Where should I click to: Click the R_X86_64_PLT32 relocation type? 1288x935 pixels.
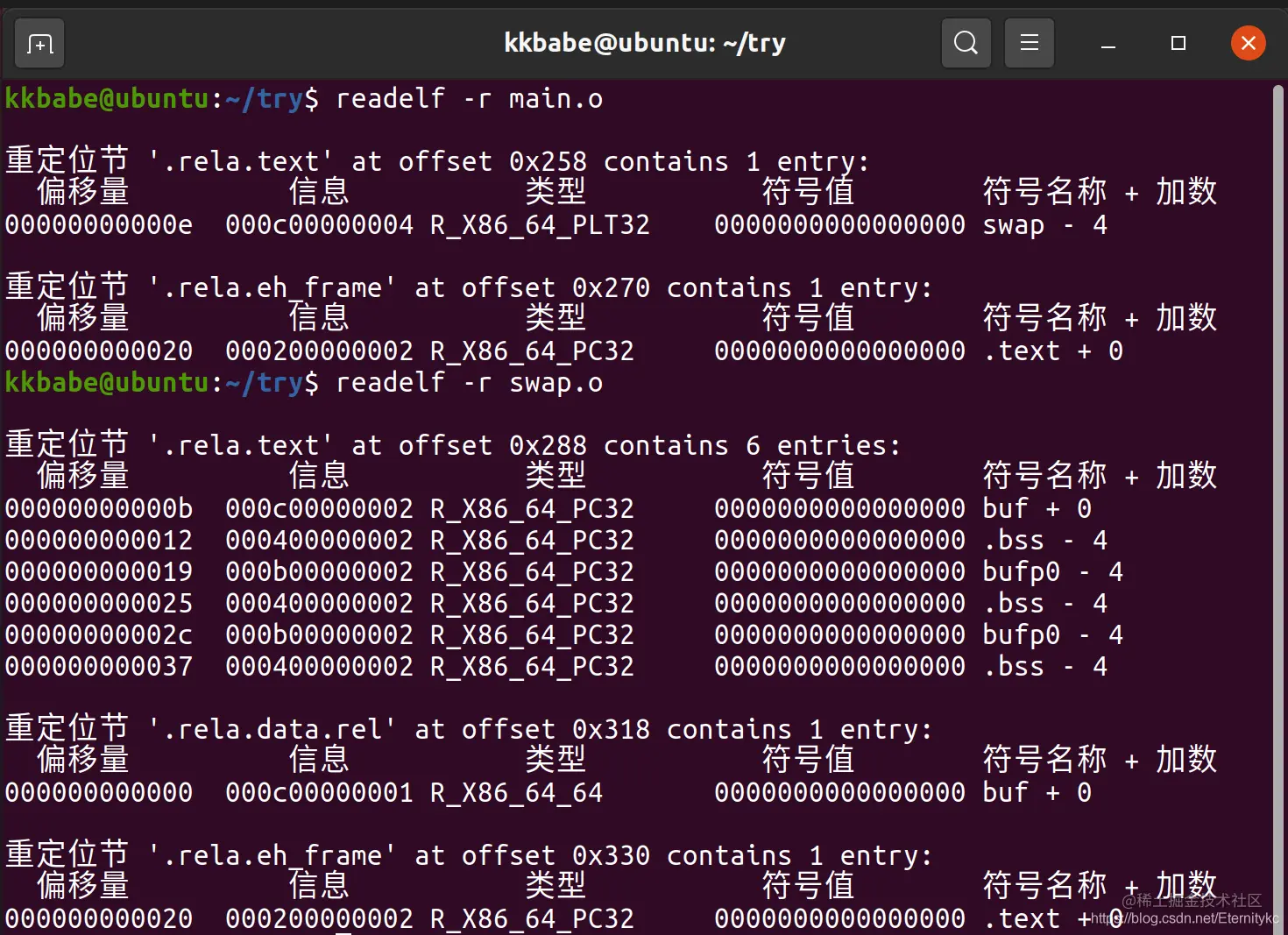click(539, 224)
